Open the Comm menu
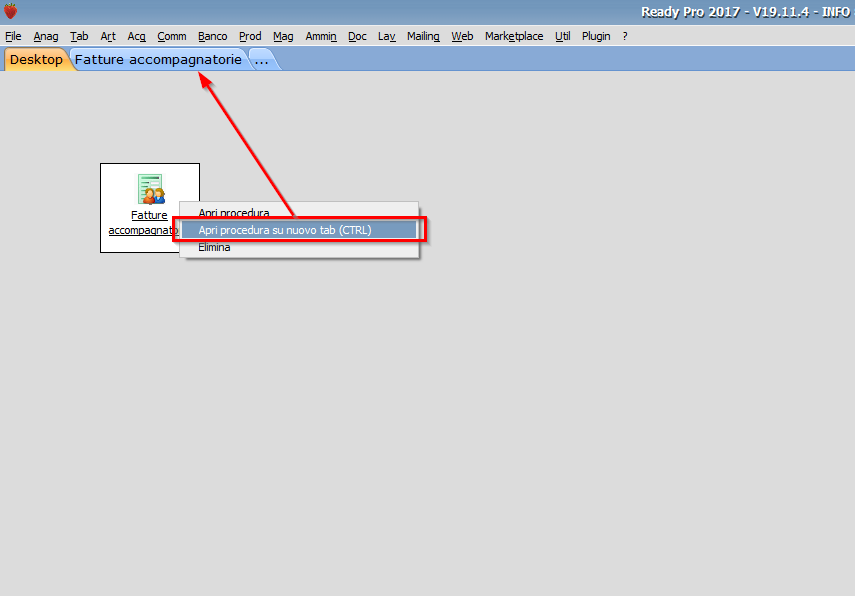Viewport: 855px width, 596px height. [172, 36]
